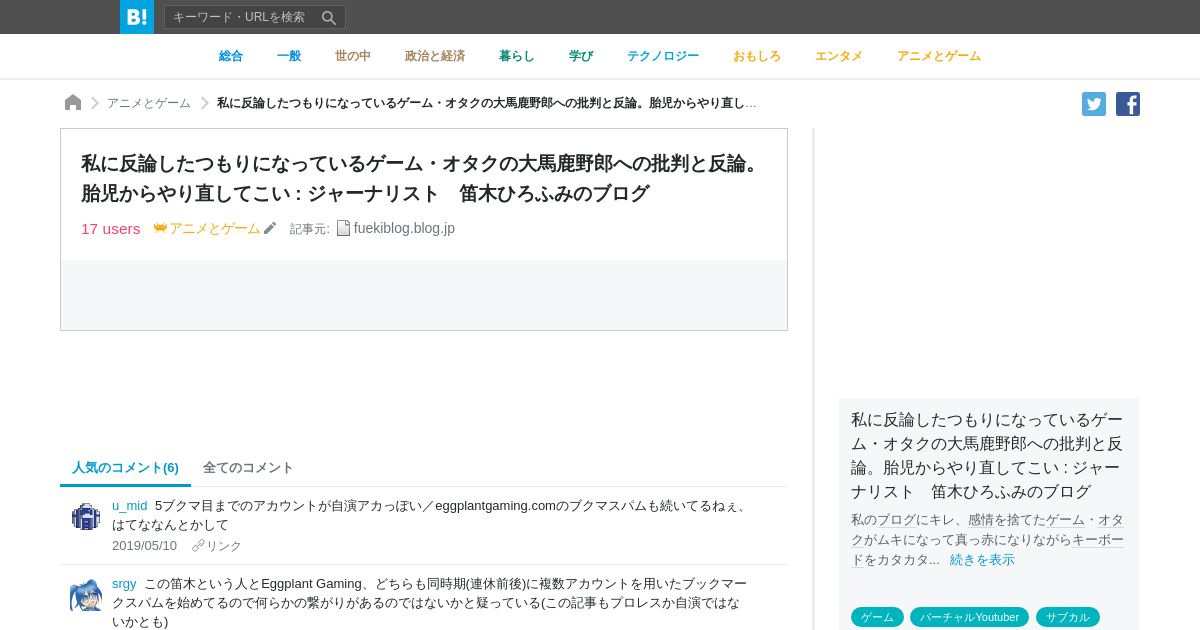Switch to the 全てのコメント tab
The image size is (1200, 630).
(x=248, y=467)
